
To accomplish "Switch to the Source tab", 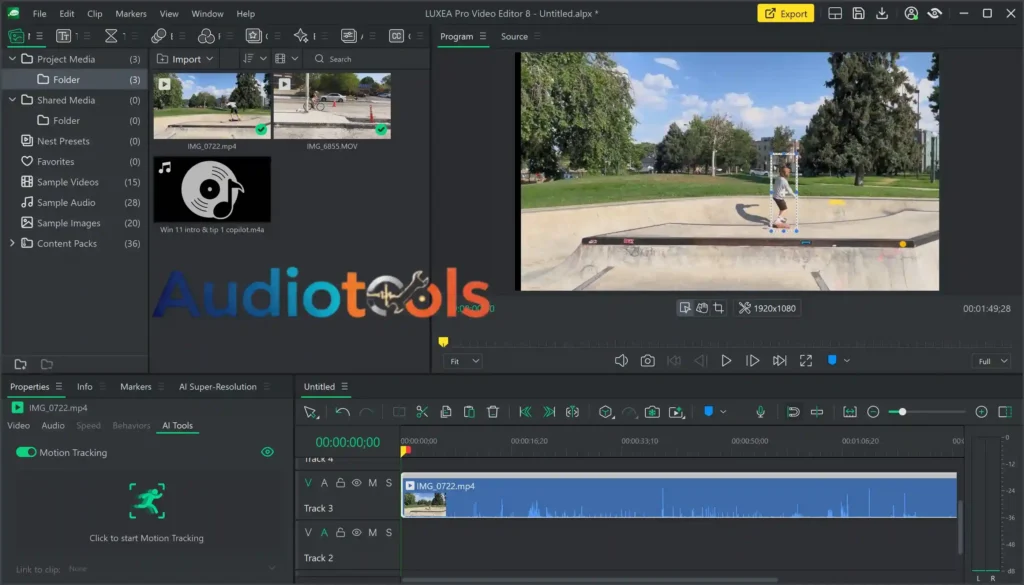I will coord(514,37).
